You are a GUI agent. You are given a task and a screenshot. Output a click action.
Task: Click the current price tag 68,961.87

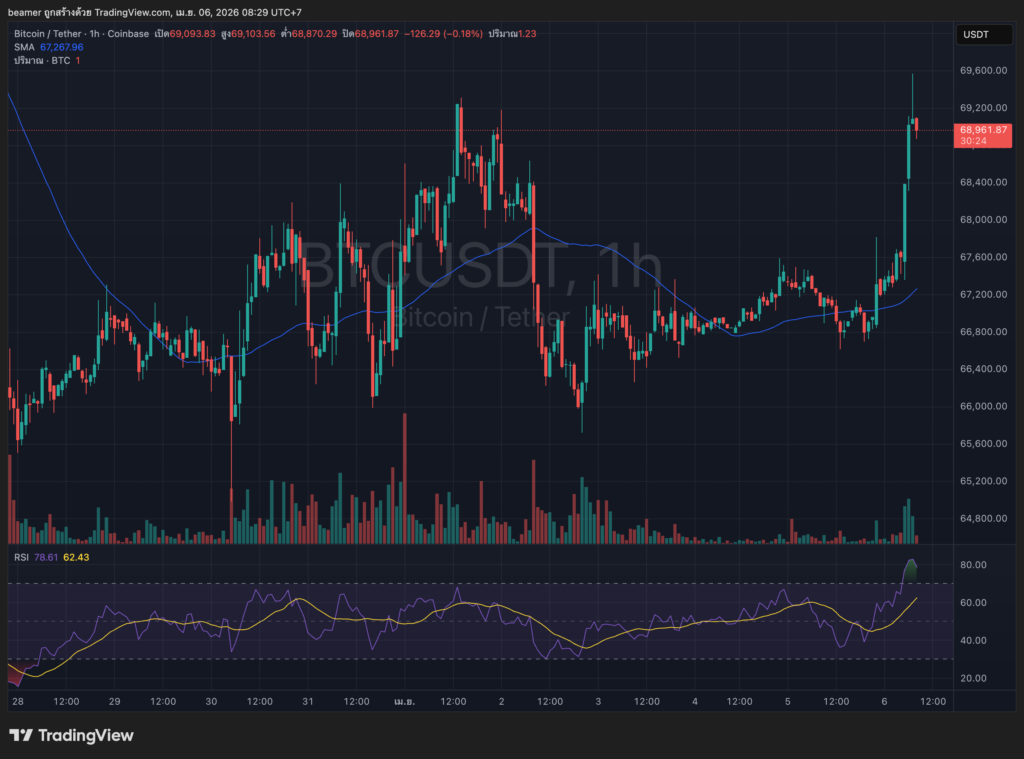tap(984, 130)
